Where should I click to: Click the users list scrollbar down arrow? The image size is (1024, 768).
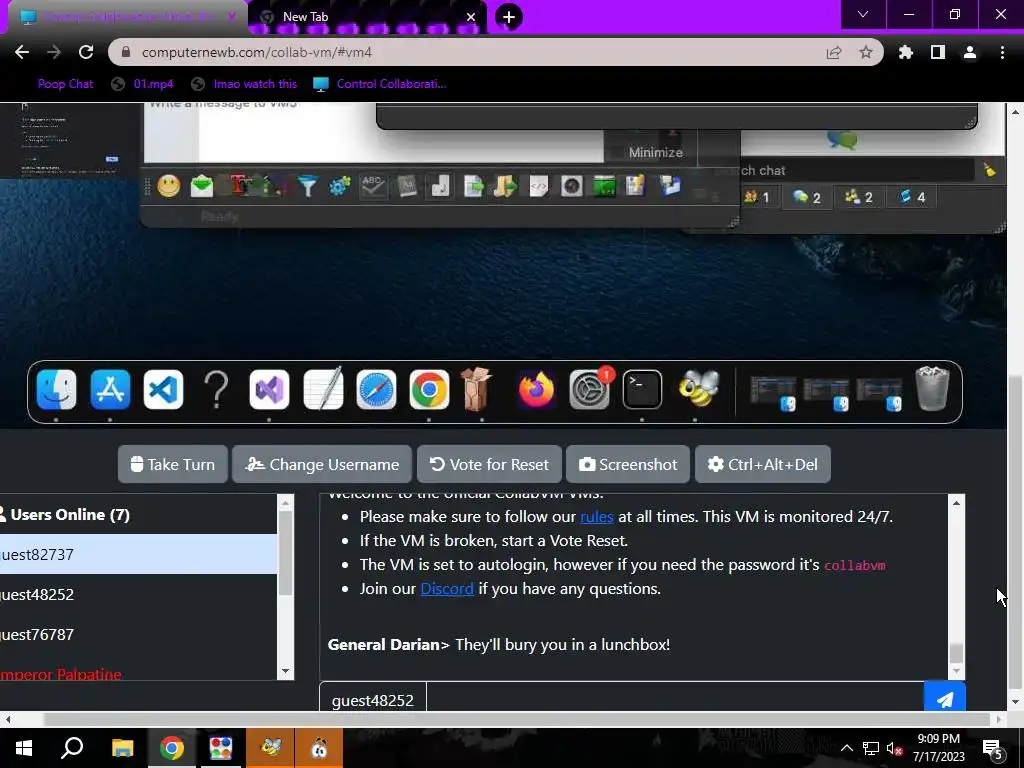(285, 671)
